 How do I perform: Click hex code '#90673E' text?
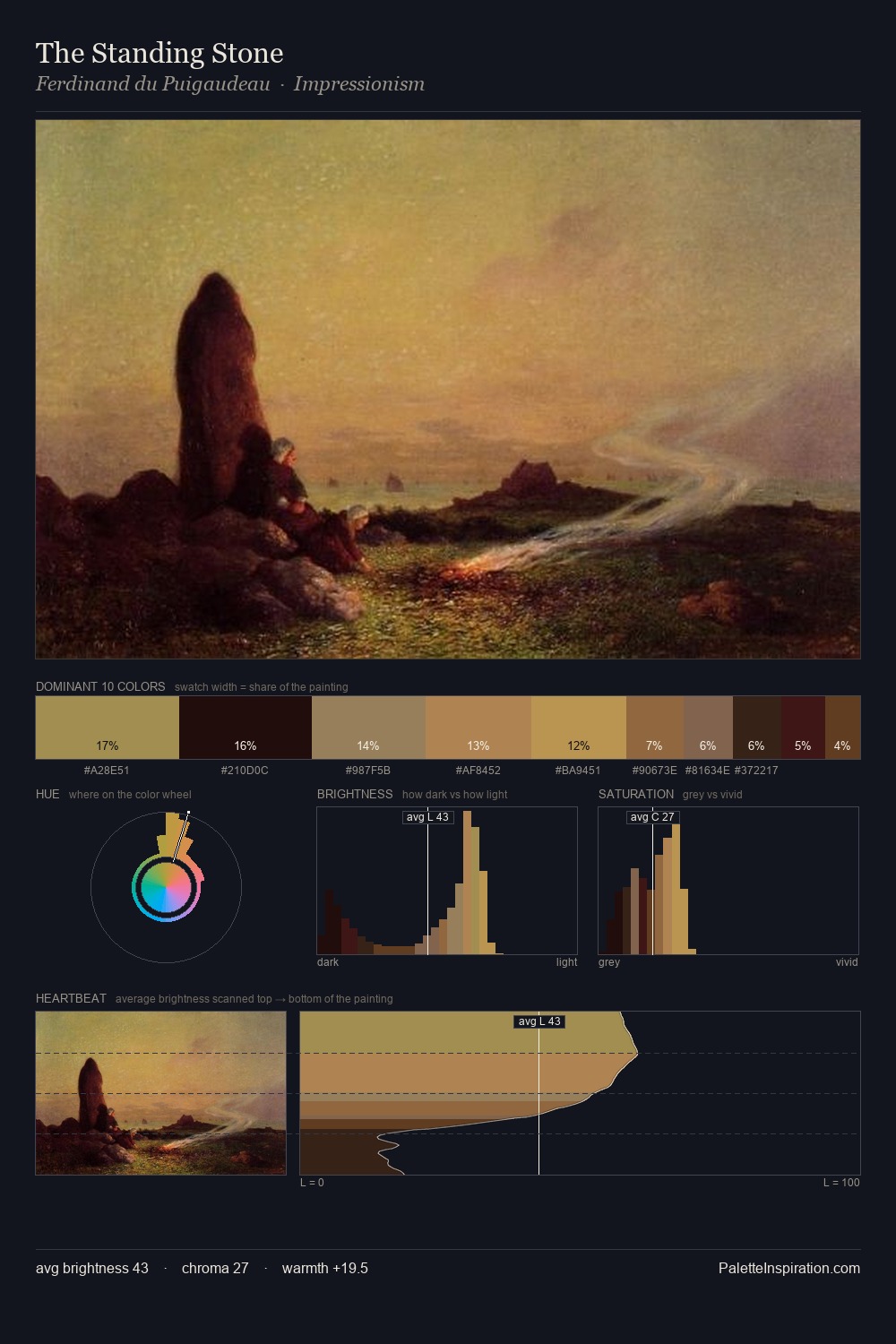655,771
